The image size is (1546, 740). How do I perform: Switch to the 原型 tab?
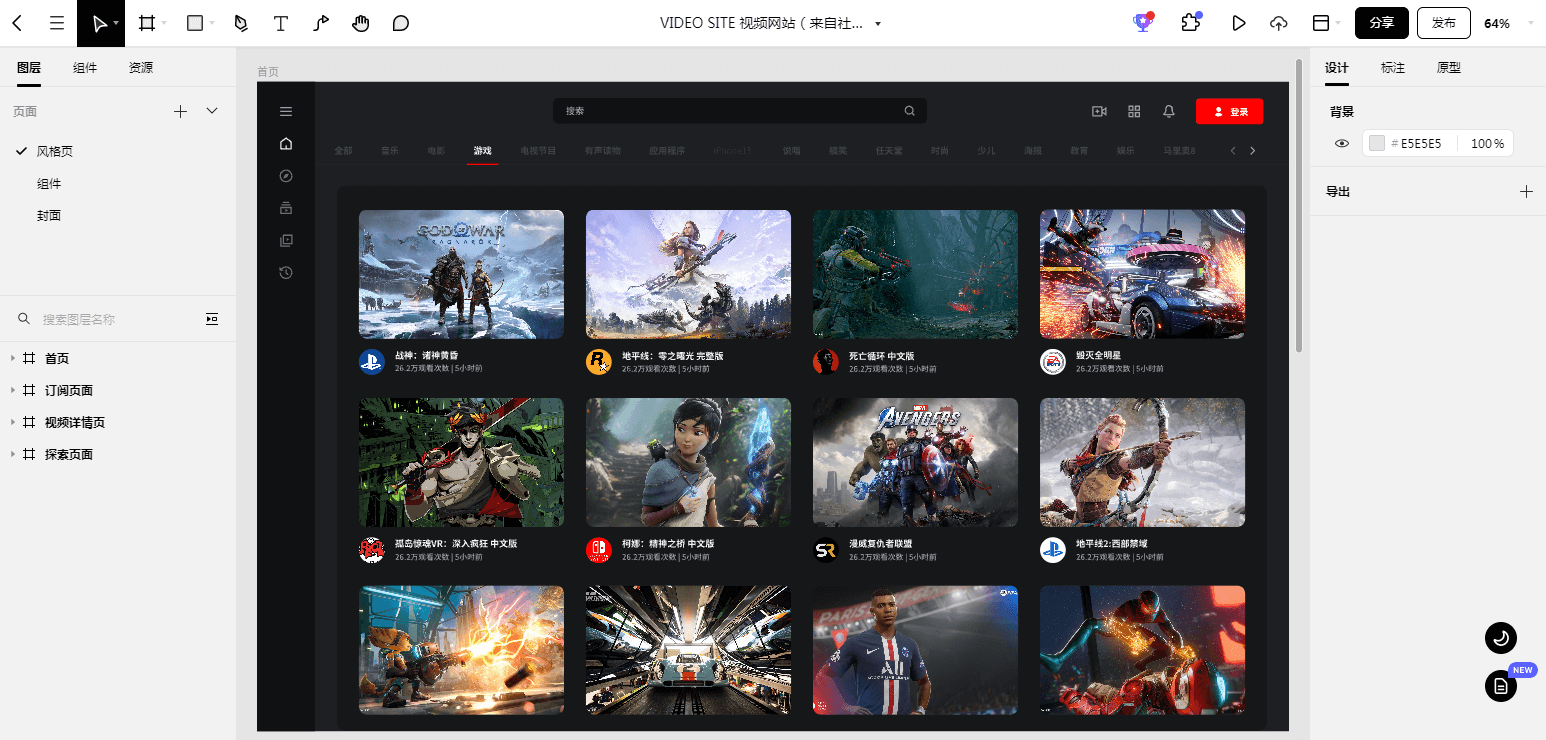[x=1449, y=68]
